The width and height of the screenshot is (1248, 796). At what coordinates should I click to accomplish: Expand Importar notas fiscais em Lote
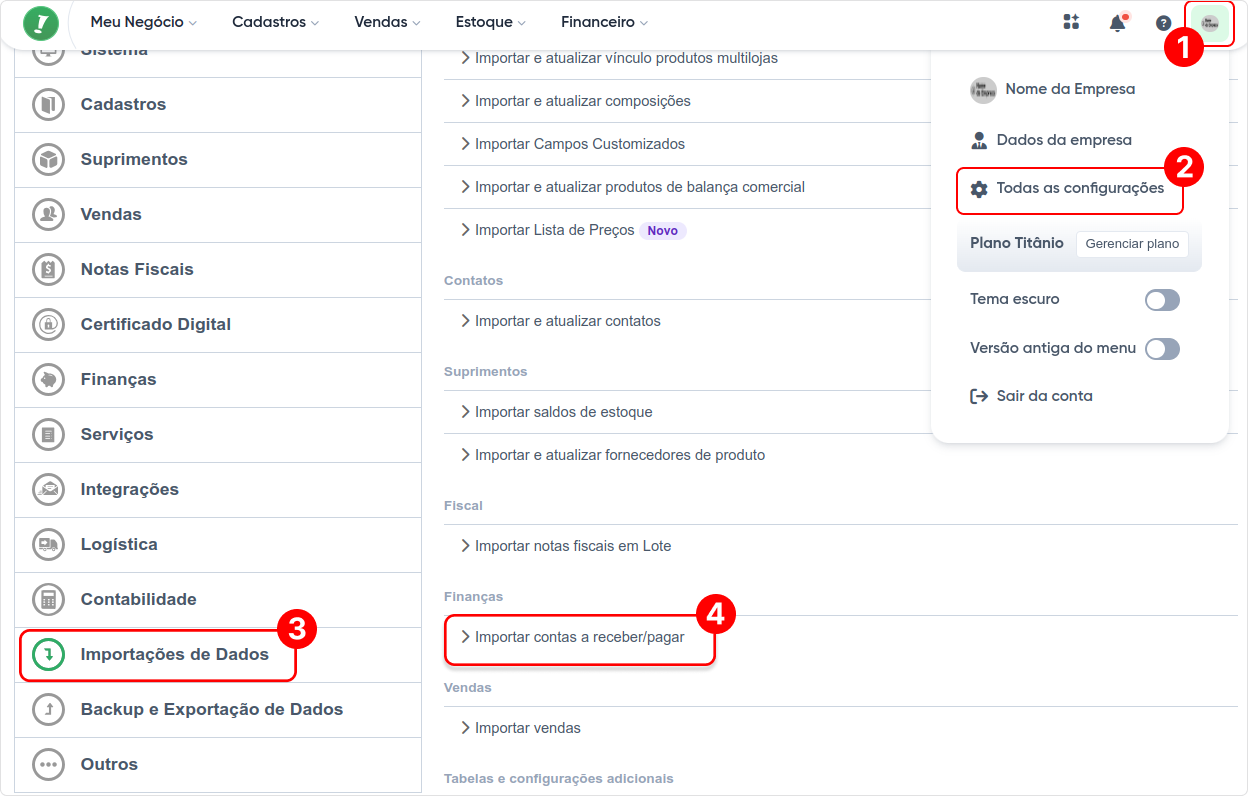click(565, 546)
